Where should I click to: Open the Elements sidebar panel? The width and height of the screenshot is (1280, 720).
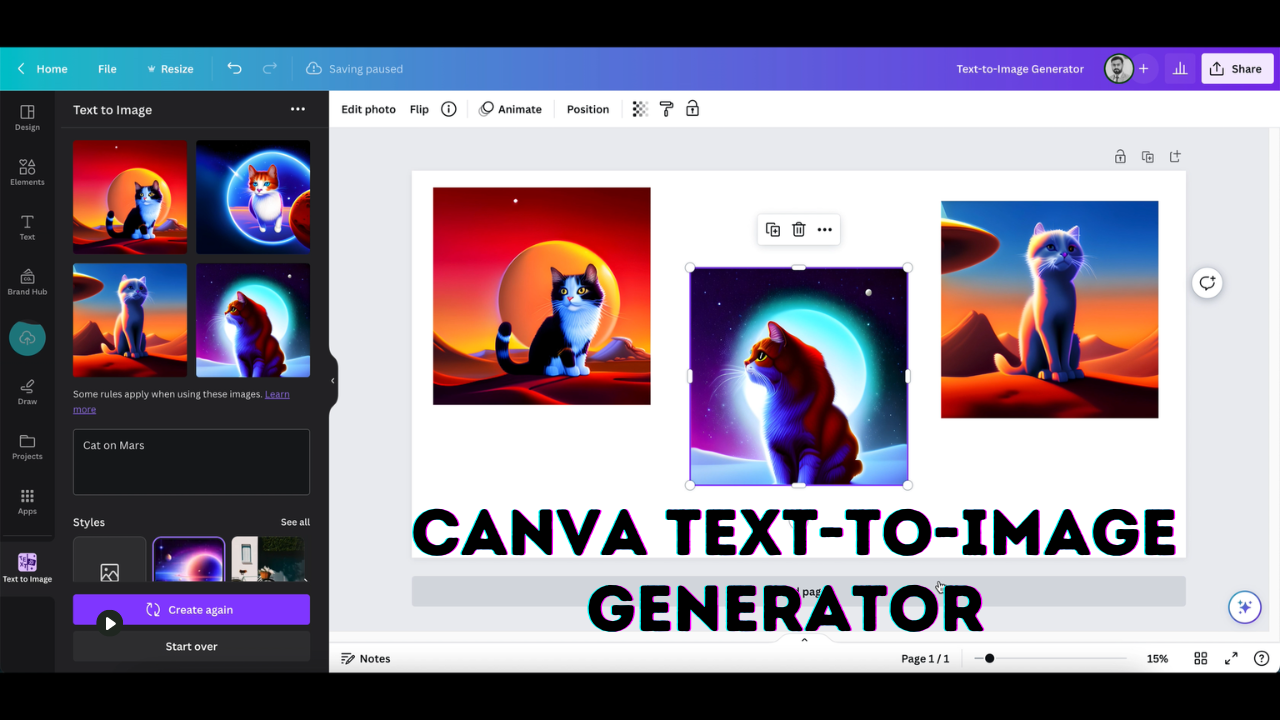(x=27, y=172)
